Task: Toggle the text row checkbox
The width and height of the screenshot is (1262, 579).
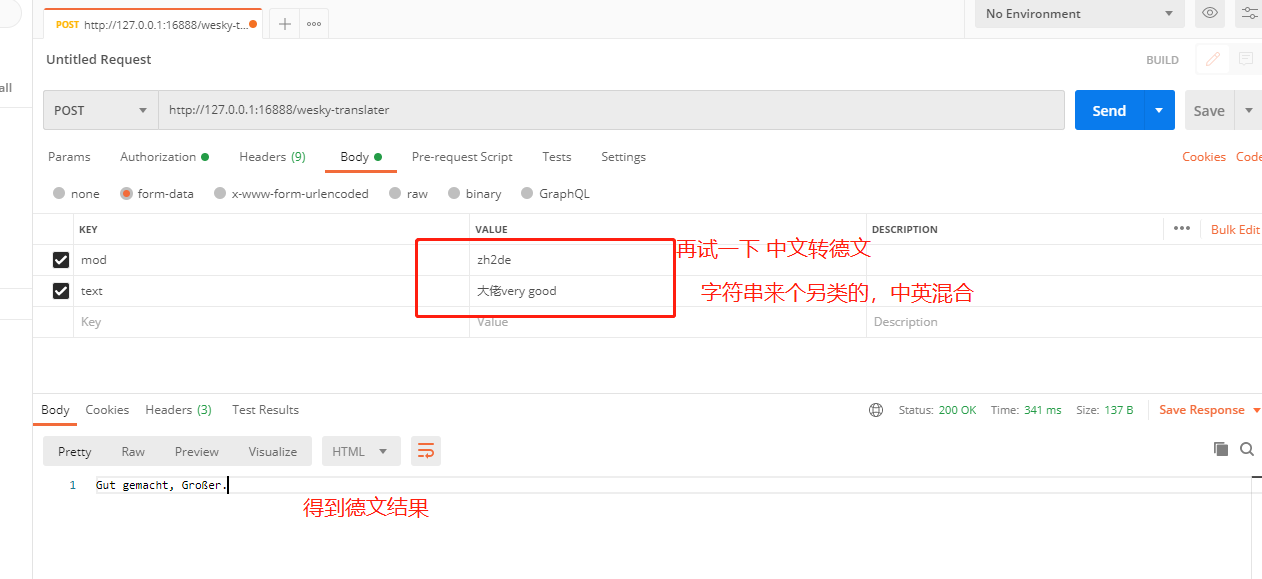Action: point(60,291)
